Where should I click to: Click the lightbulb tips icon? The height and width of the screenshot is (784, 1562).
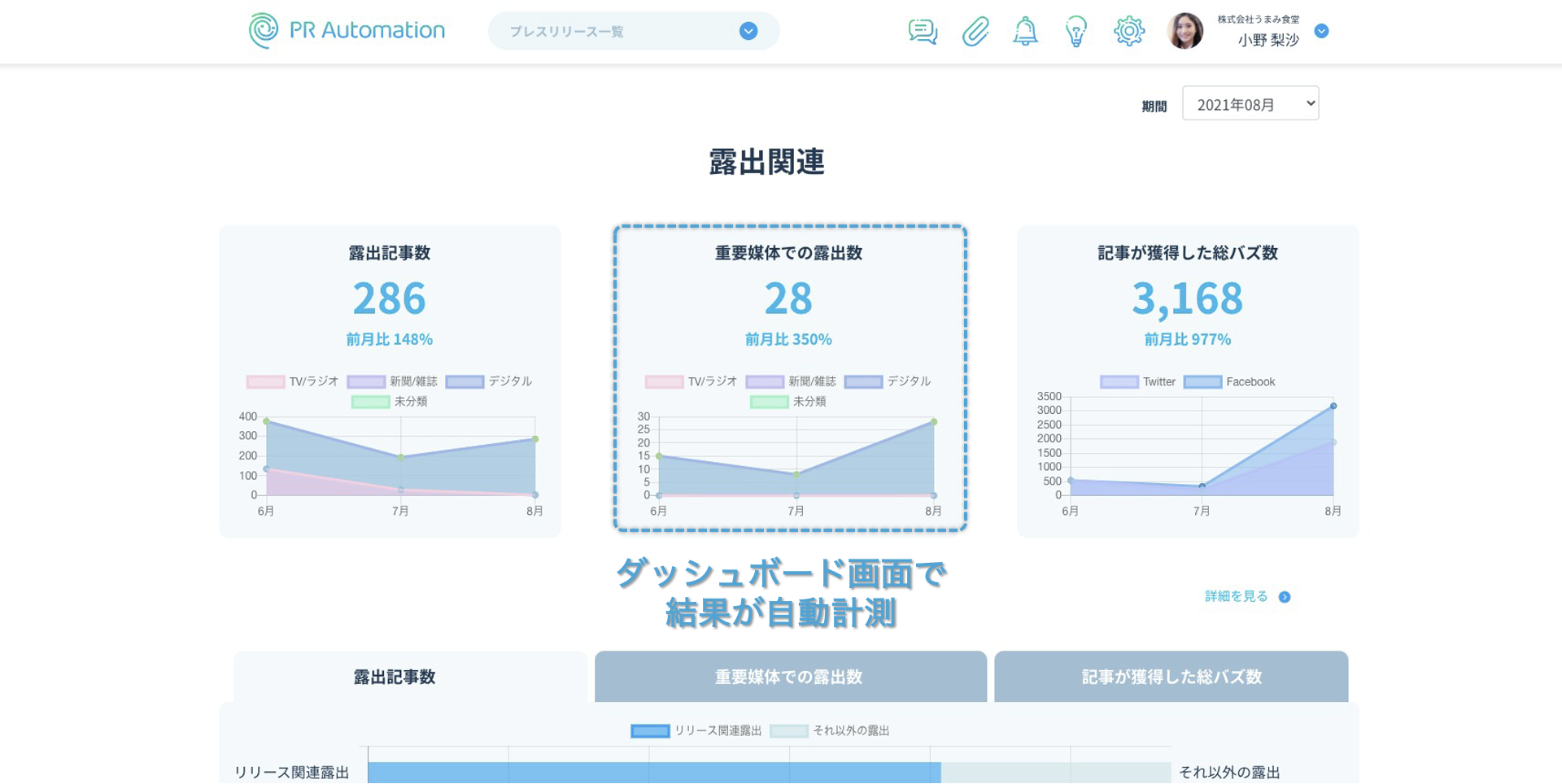coord(1076,32)
